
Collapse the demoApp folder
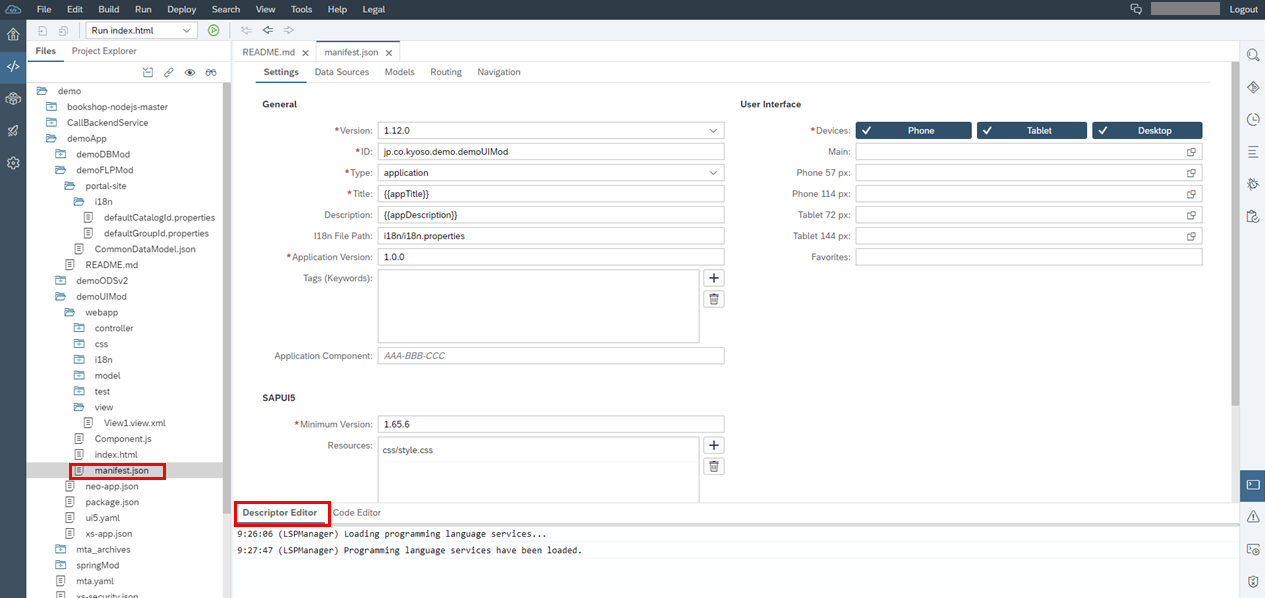click(51, 138)
